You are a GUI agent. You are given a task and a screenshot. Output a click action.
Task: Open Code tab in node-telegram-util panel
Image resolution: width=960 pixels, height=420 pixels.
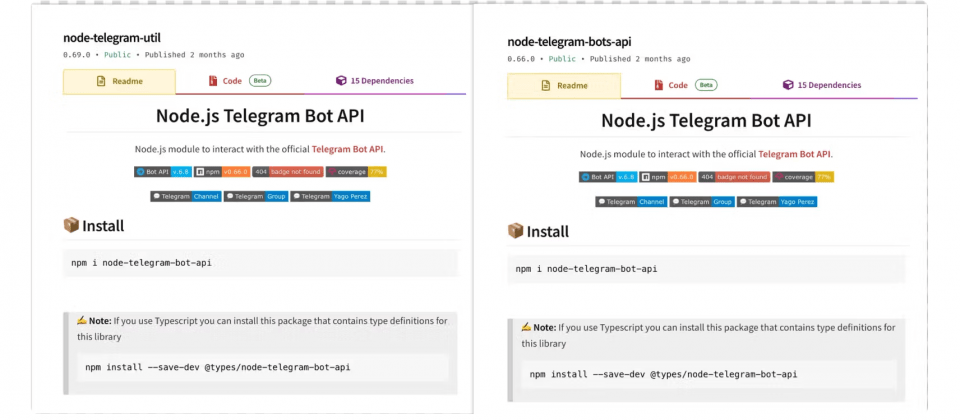click(x=239, y=81)
